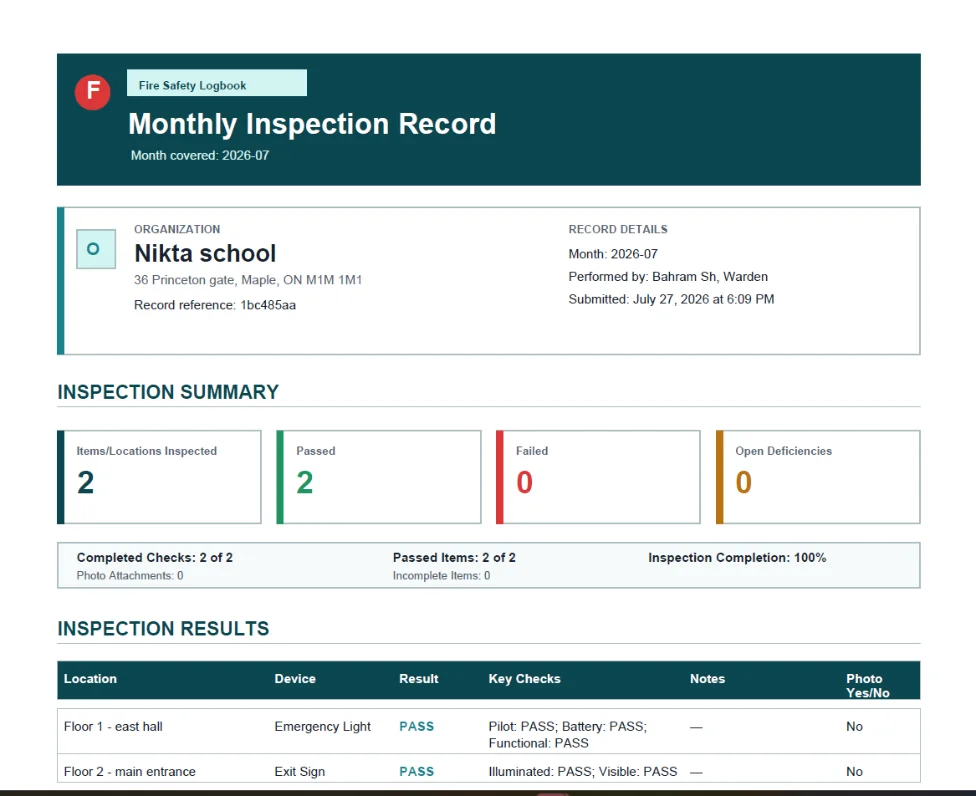Viewport: 976px width, 796px height.
Task: Click Inspection Completion: 100%
Action: click(737, 558)
